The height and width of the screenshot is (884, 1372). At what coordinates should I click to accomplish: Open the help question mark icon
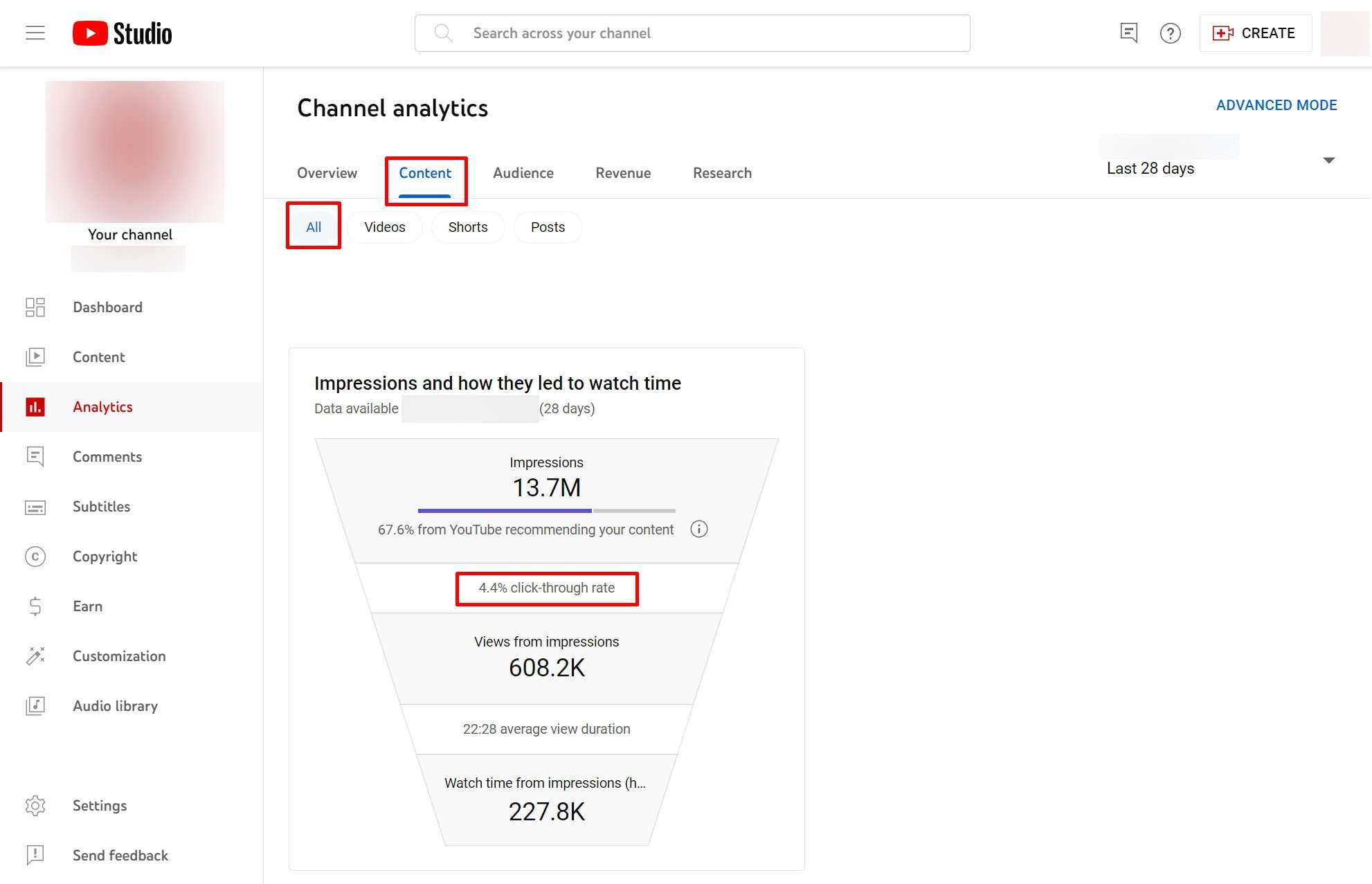(1170, 33)
